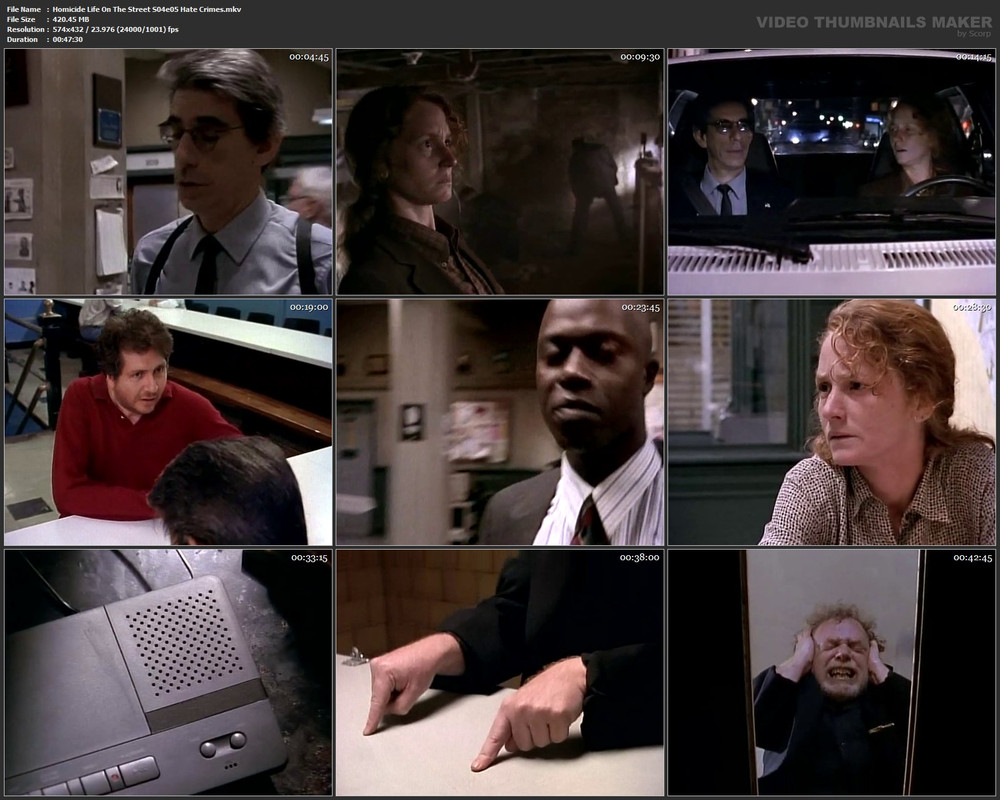1000x800 pixels.
Task: Select the thumbnail stamped 00:42:45
Action: [x=832, y=672]
